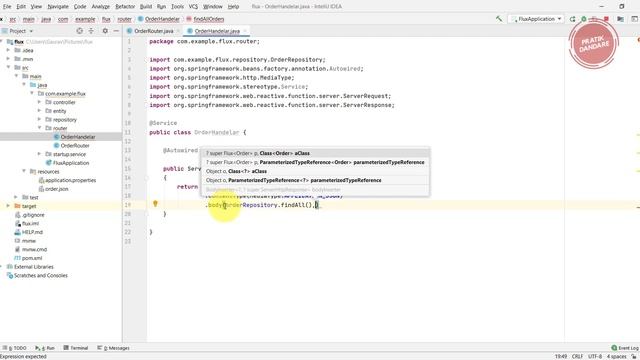Open the TODO tool window
Image resolution: width=640 pixels, height=360 pixels.
(14, 348)
